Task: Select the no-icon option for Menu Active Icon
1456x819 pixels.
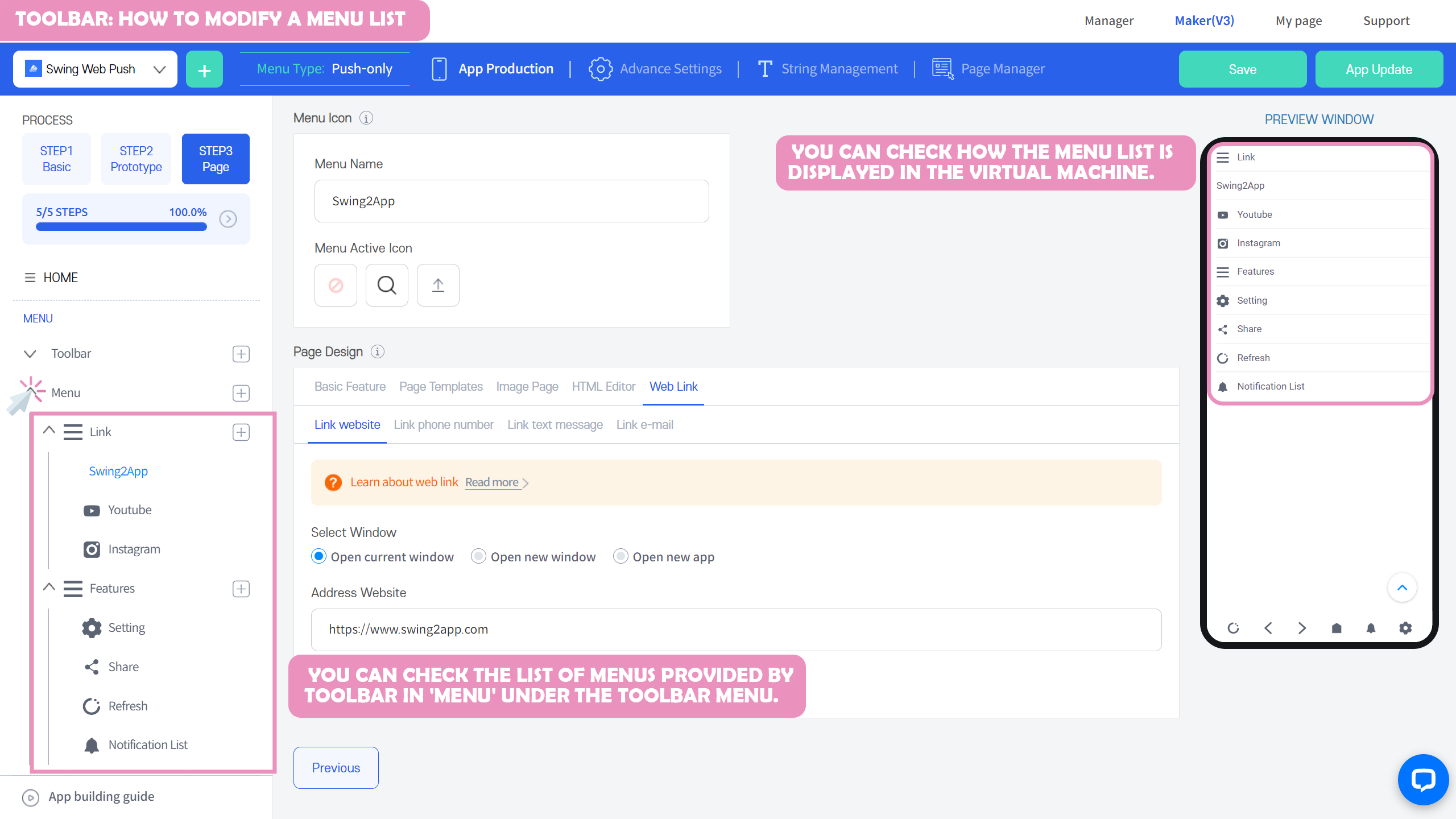Action: 336,285
